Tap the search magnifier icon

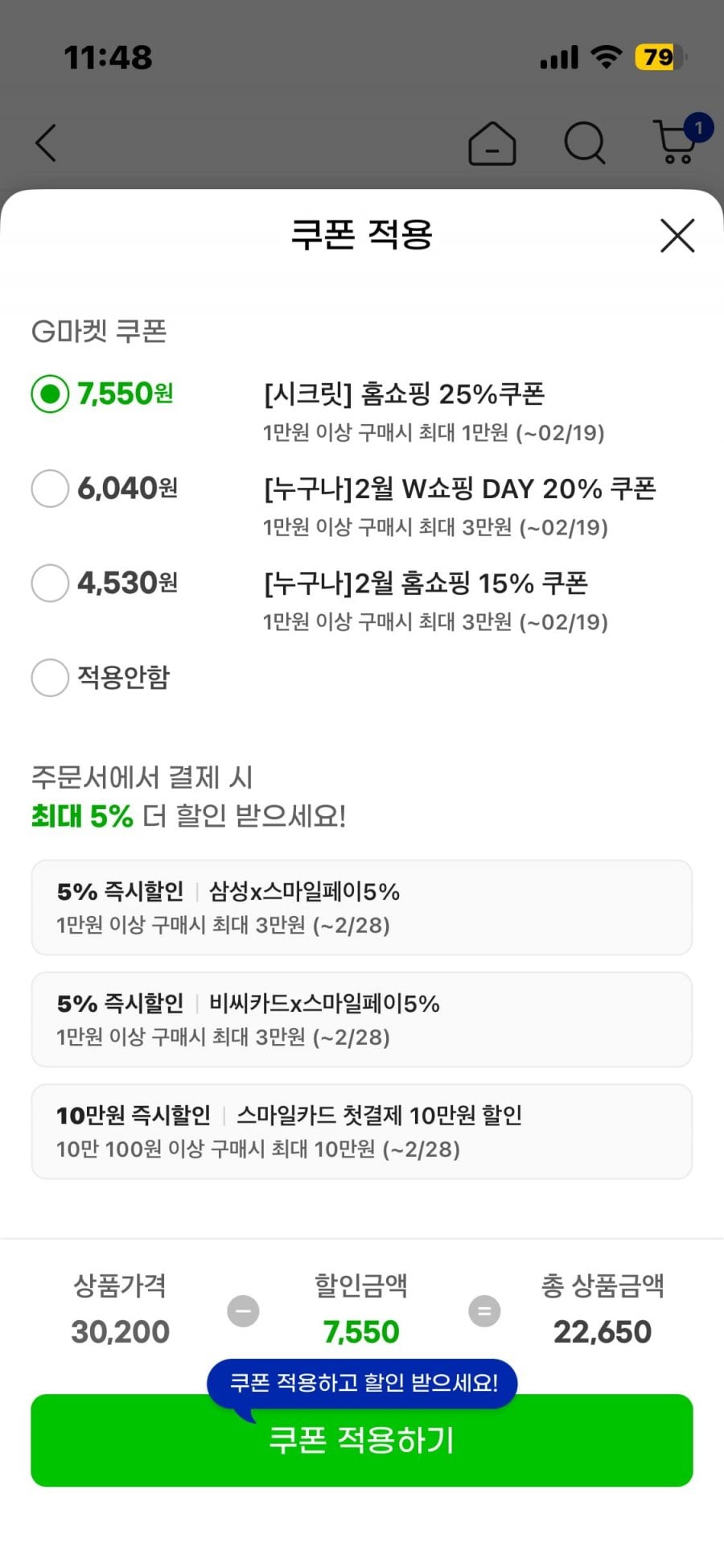coord(584,143)
